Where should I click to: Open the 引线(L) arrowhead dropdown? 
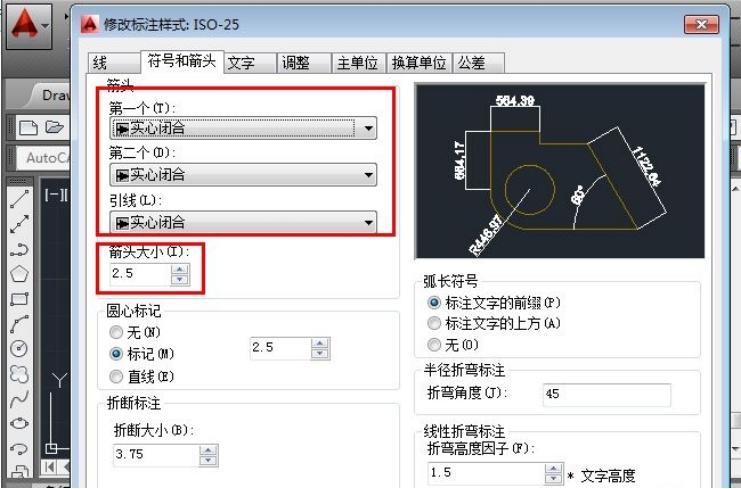point(243,222)
